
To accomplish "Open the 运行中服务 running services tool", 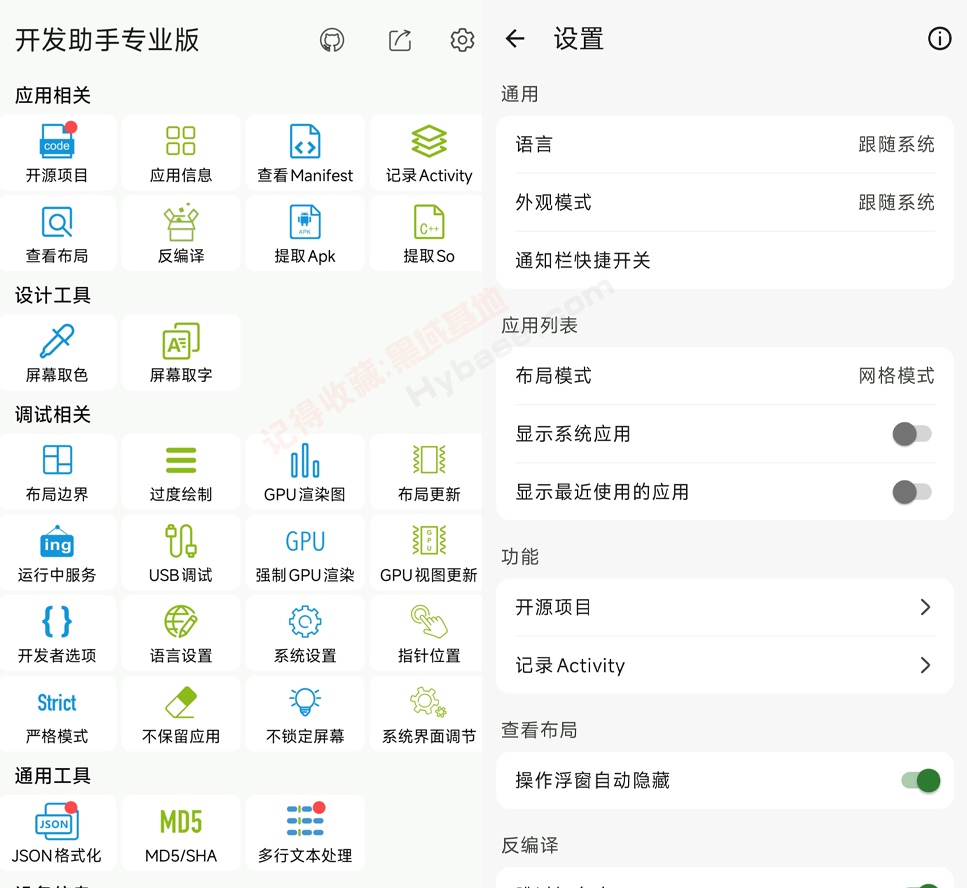I will tap(57, 553).
